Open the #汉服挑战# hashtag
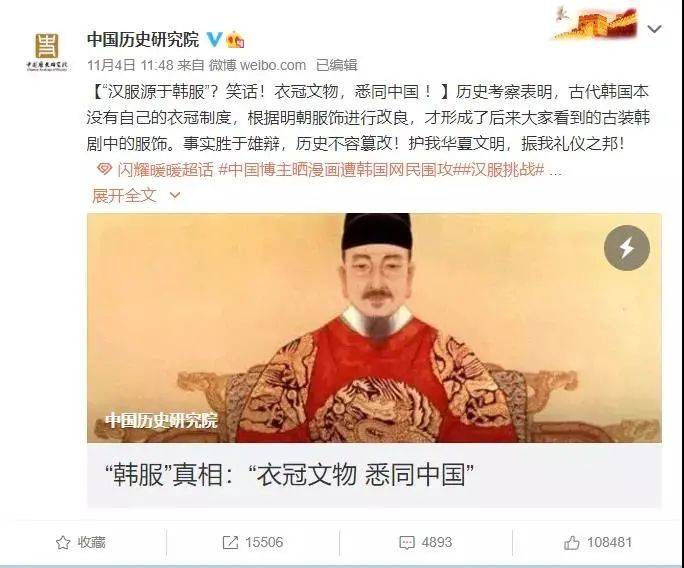 [503, 170]
